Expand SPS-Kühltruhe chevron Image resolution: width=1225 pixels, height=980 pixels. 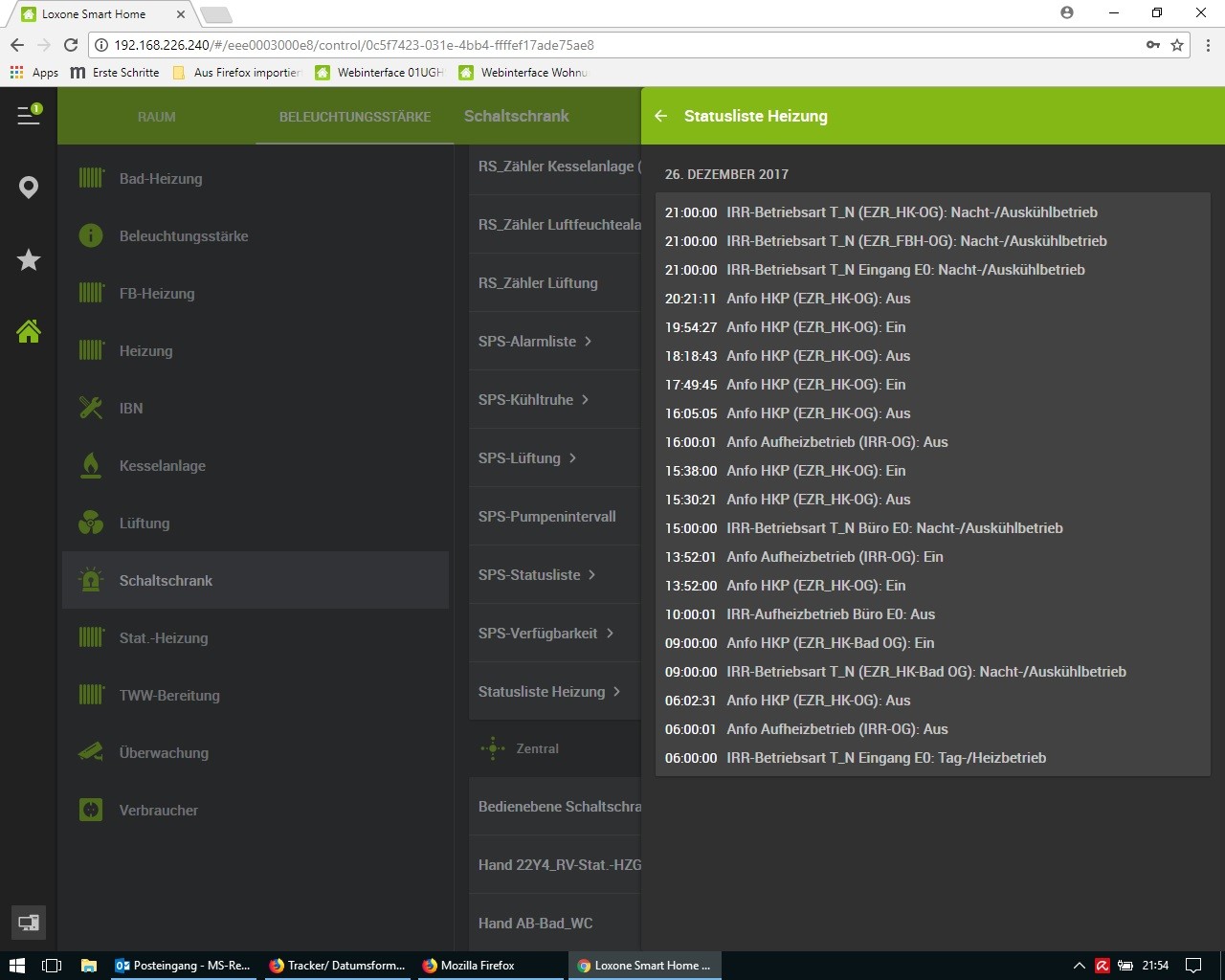(585, 399)
